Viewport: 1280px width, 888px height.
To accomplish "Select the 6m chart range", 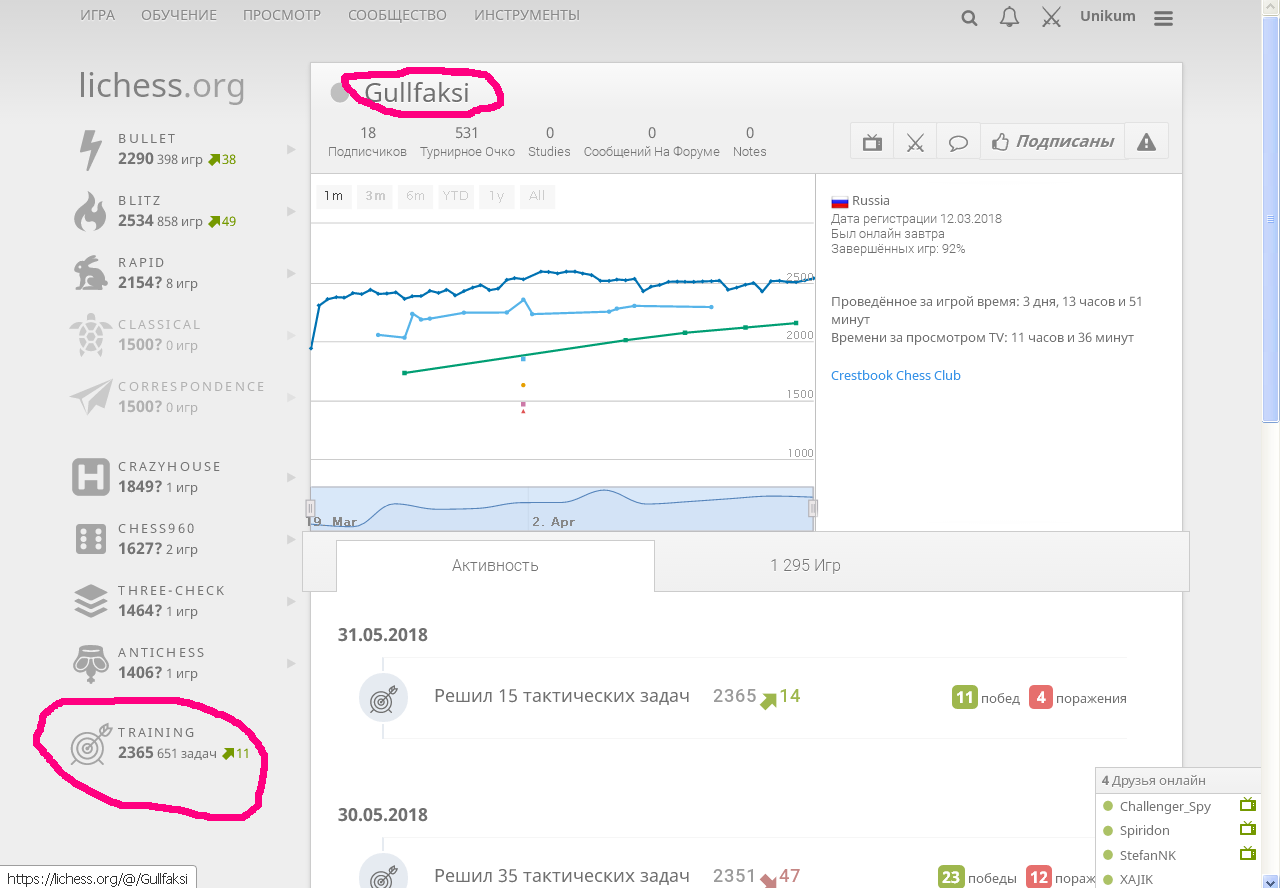I will pos(415,196).
